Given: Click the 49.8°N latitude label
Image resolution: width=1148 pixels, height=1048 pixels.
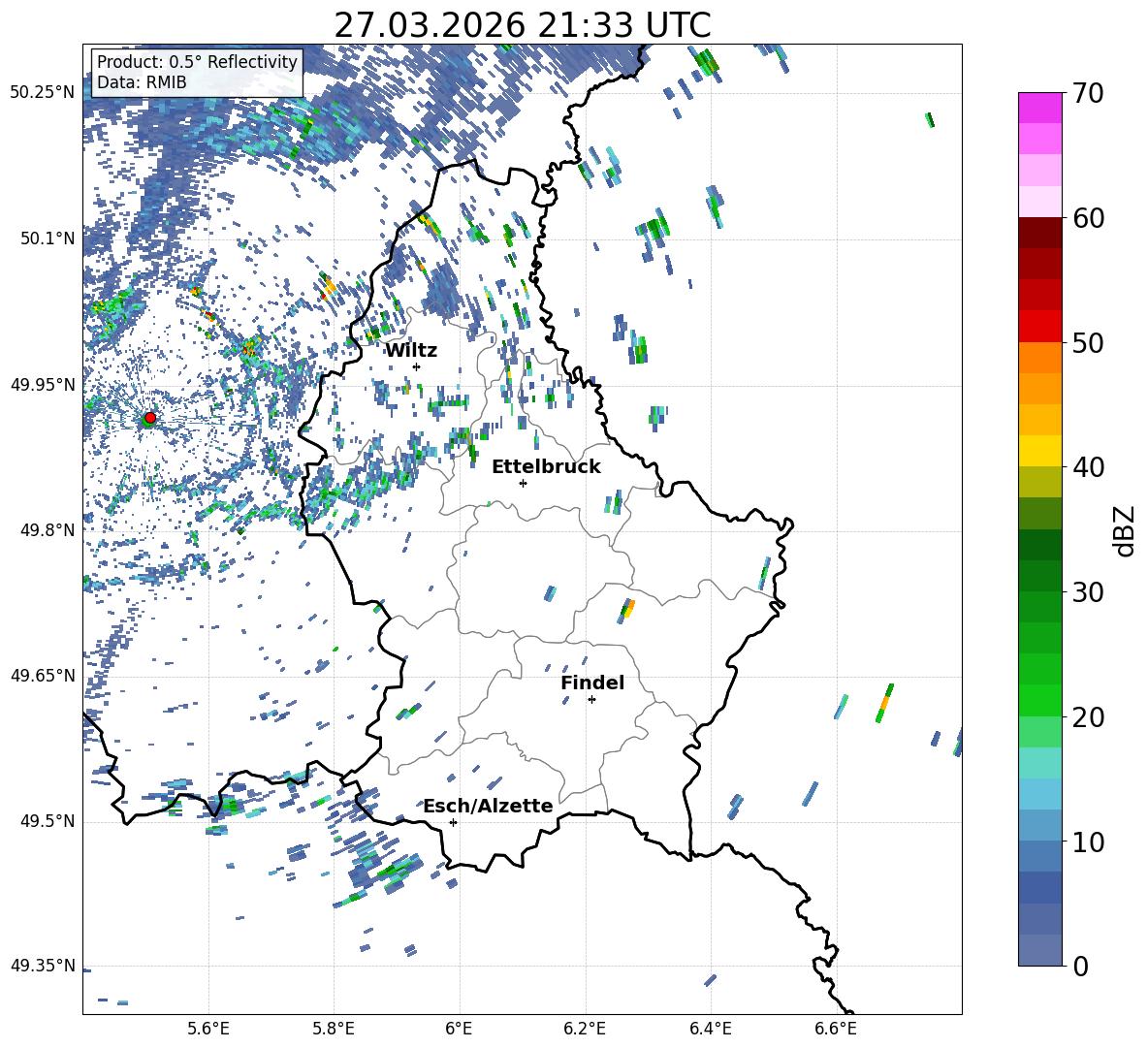Looking at the screenshot, I should pos(48,530).
